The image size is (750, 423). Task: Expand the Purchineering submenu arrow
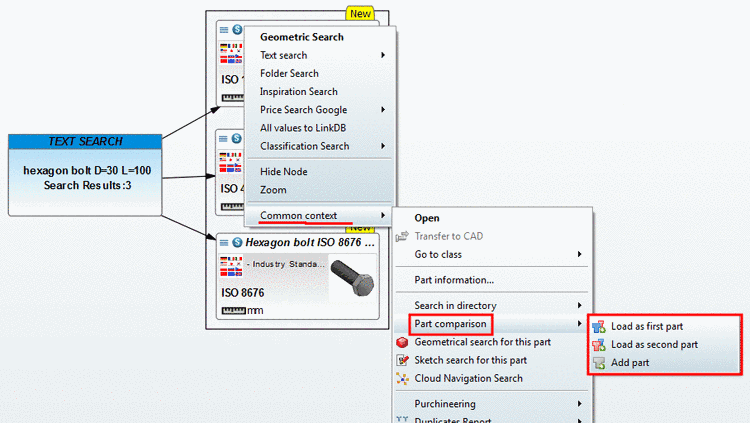579,404
